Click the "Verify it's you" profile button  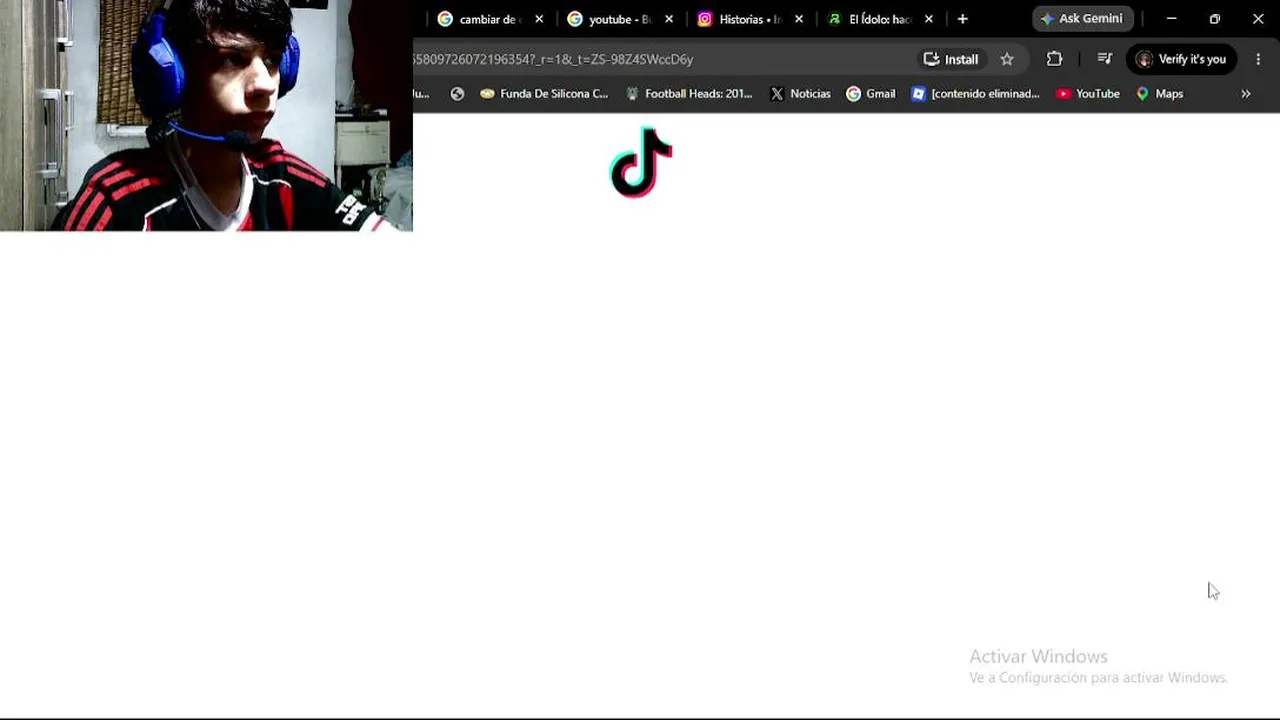(x=1182, y=59)
